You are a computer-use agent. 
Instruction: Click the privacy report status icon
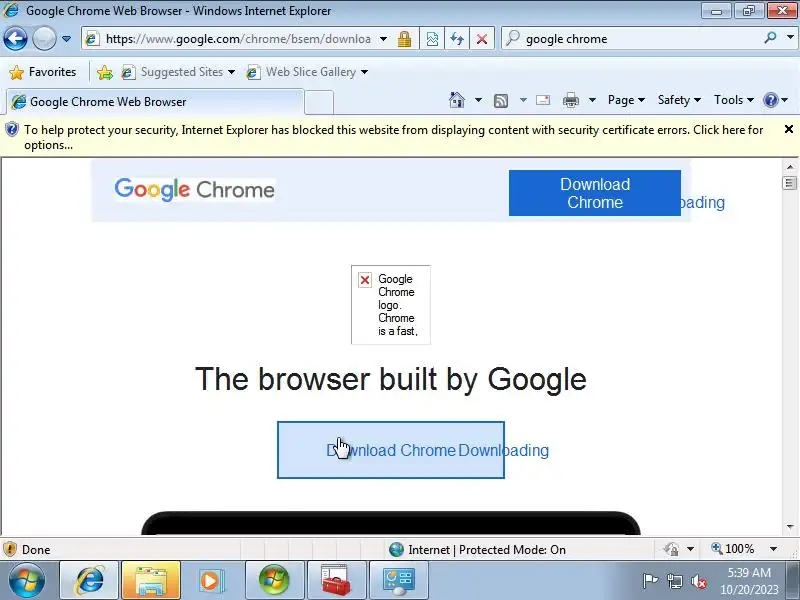click(671, 549)
